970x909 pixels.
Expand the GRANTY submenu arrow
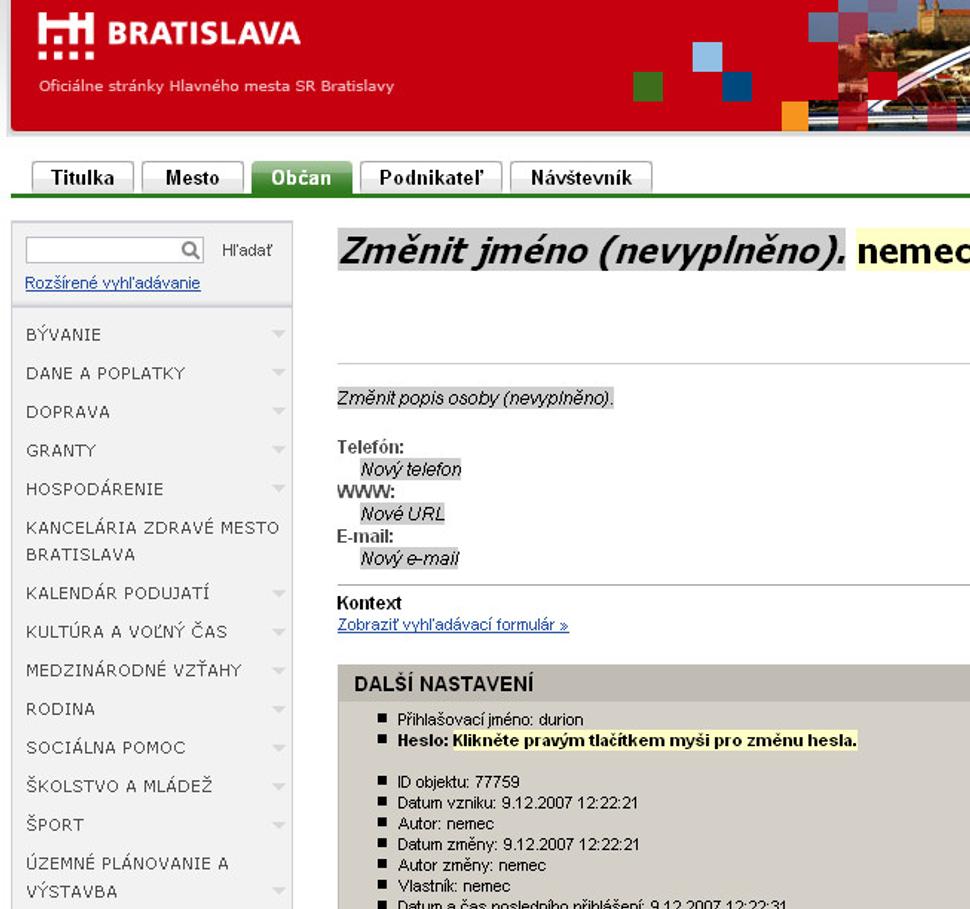pyautogui.click(x=278, y=450)
